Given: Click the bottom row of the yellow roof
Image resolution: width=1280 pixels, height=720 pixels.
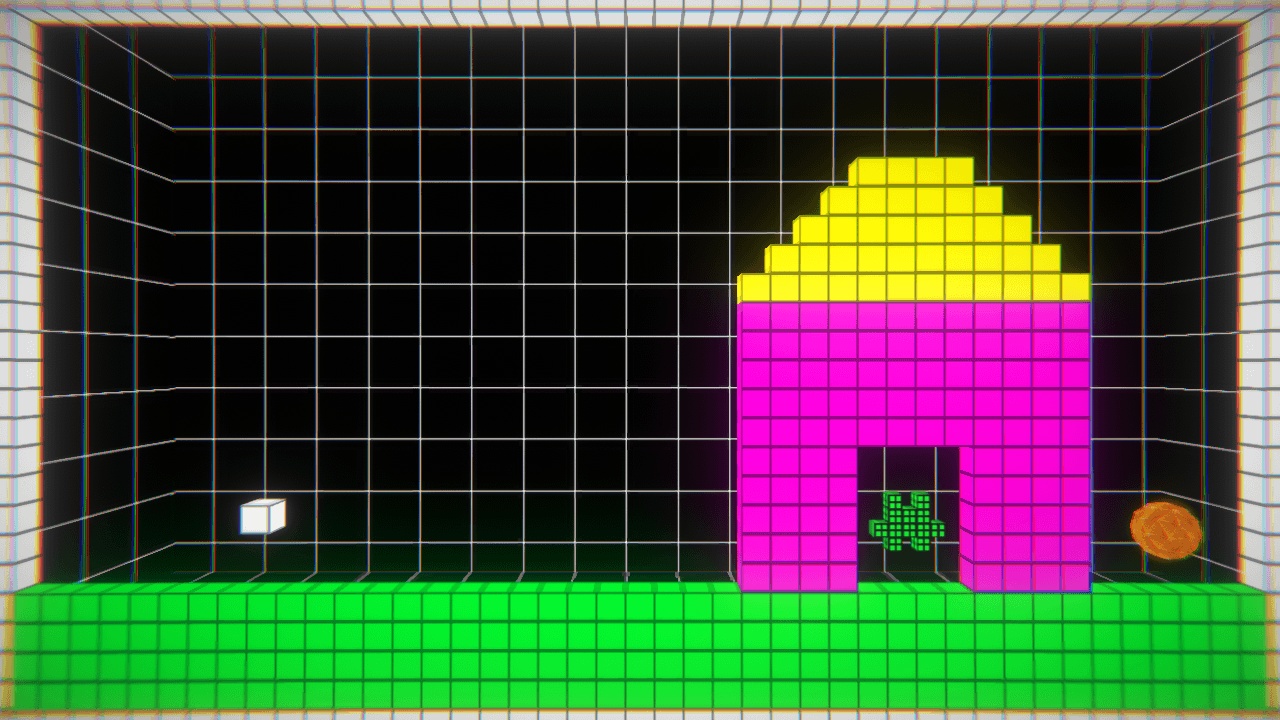Looking at the screenshot, I should click(x=912, y=288).
